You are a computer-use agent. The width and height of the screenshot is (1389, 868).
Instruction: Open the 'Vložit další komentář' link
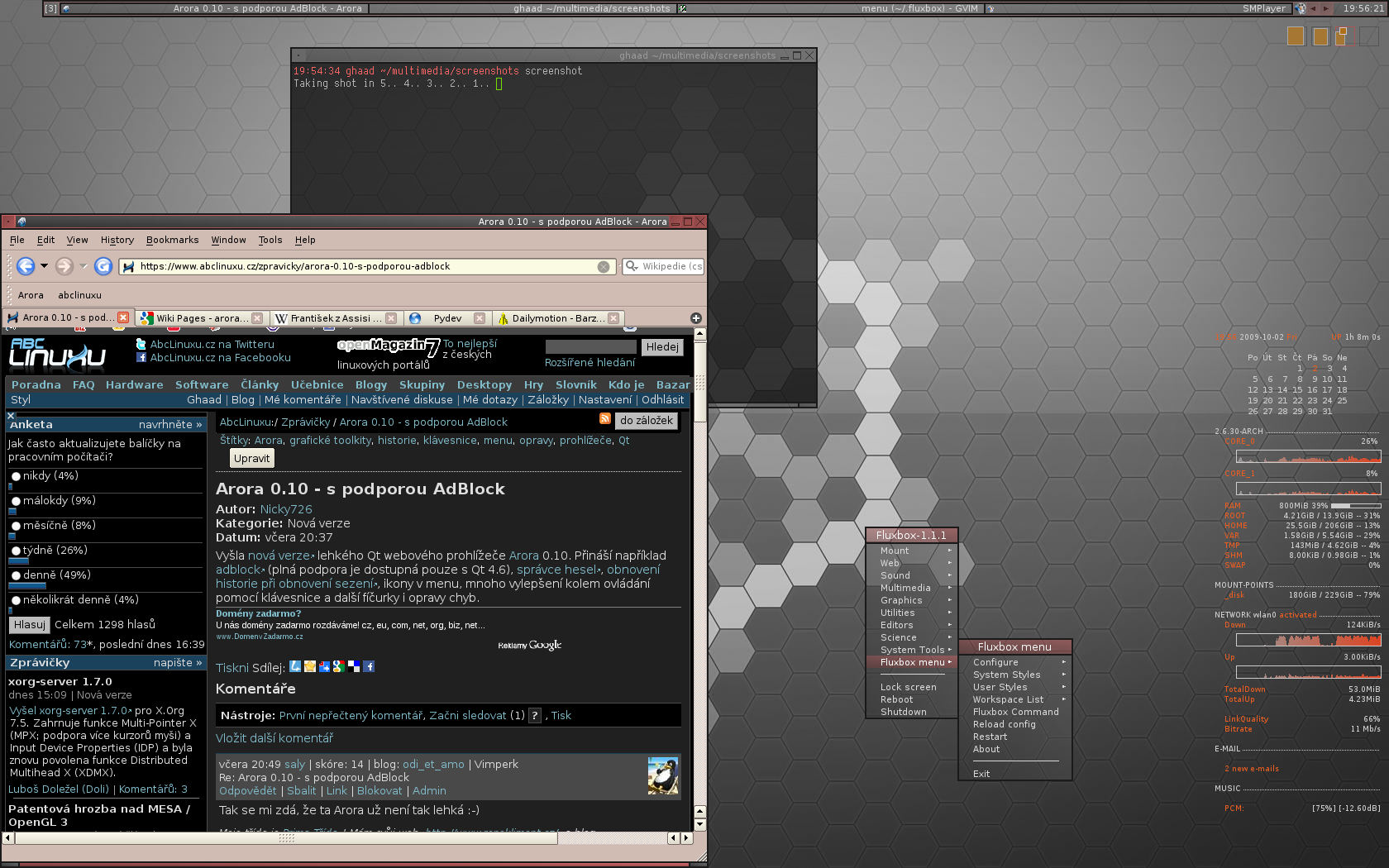(274, 738)
